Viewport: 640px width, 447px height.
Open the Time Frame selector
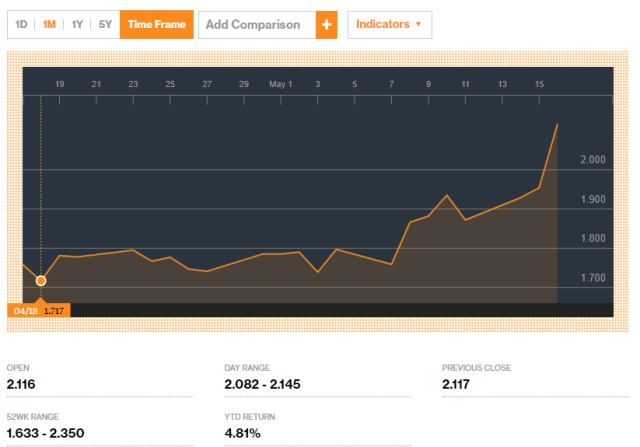click(156, 25)
